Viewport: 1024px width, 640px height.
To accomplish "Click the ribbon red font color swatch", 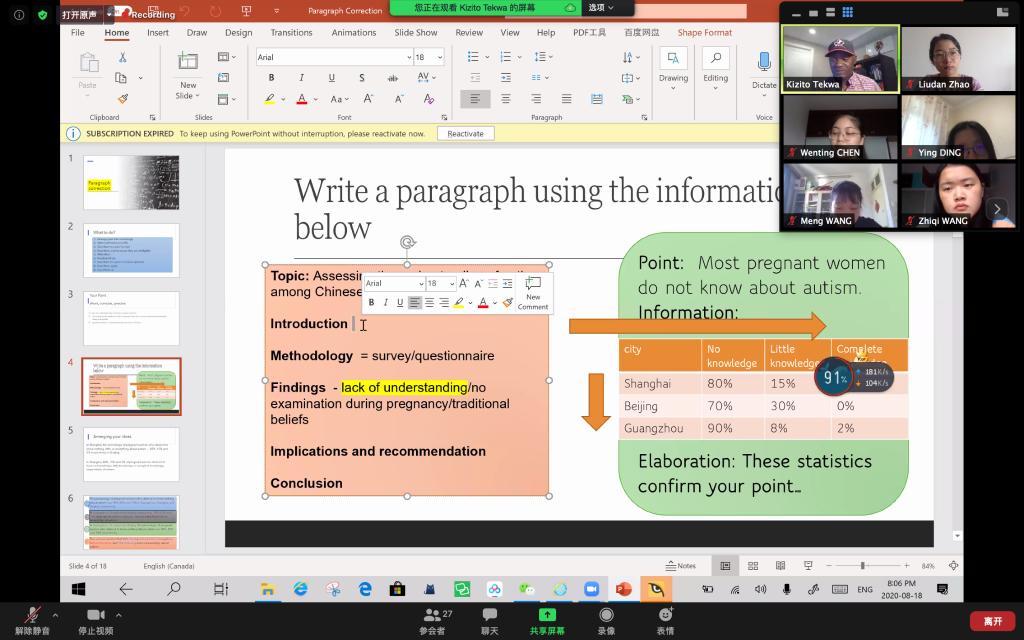I will (302, 99).
